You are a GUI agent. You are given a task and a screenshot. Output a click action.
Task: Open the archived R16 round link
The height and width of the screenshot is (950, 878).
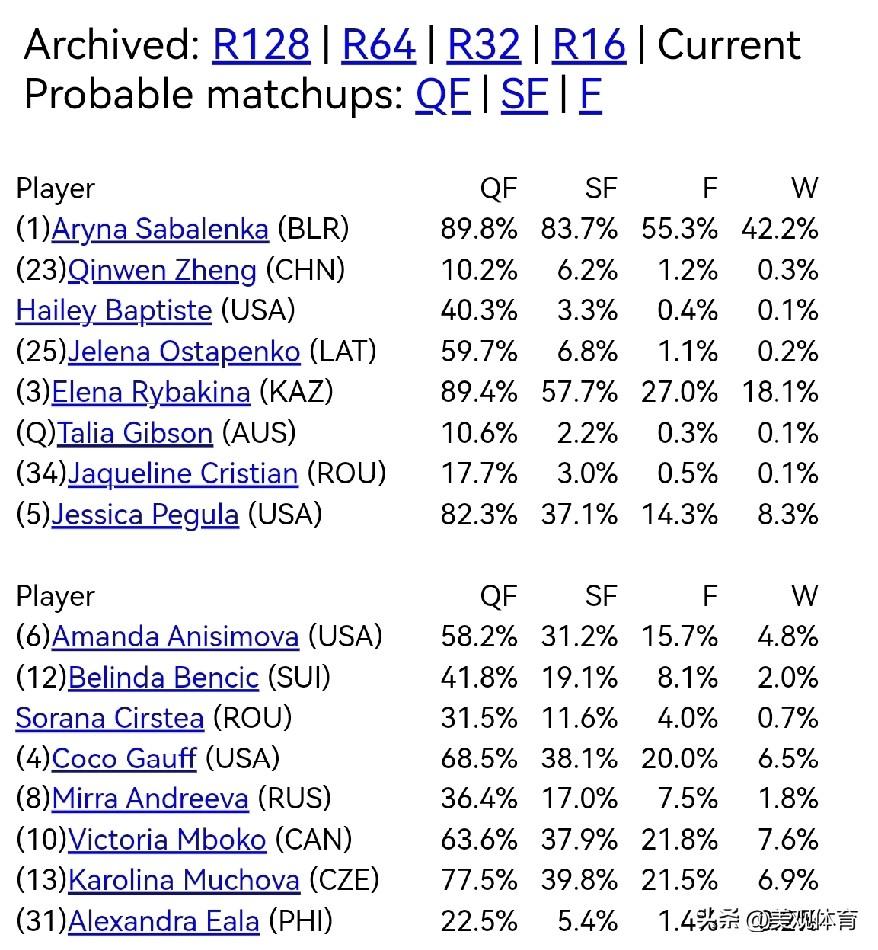pyautogui.click(x=589, y=45)
